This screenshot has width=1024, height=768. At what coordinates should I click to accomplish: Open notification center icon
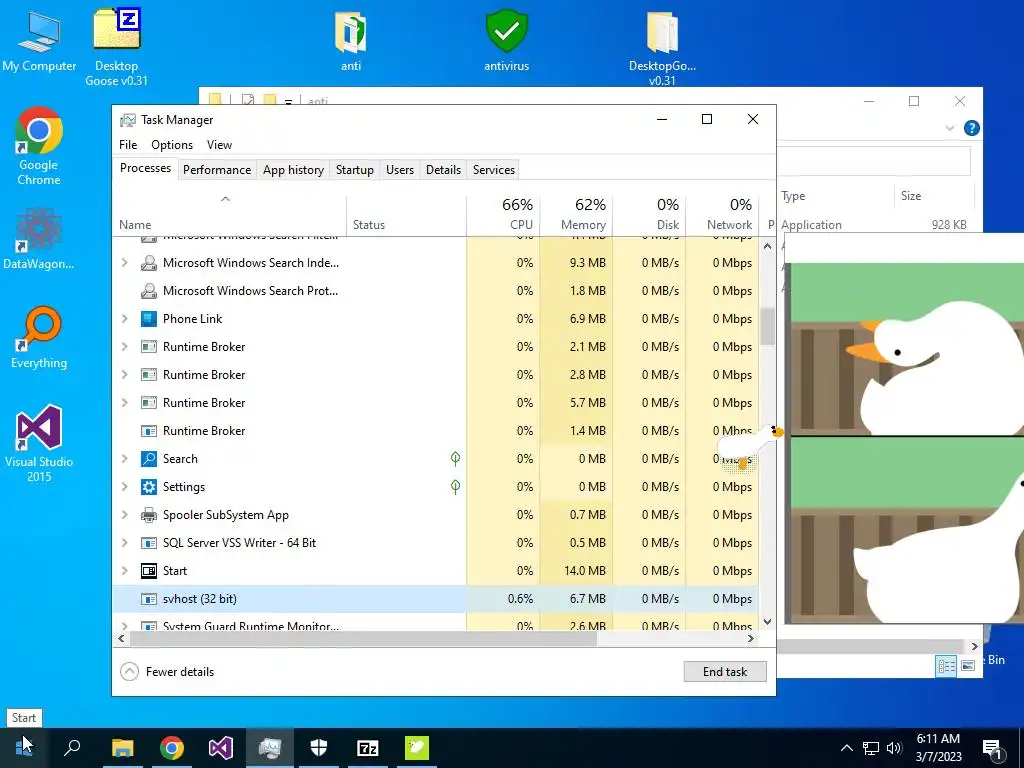pos(992,748)
